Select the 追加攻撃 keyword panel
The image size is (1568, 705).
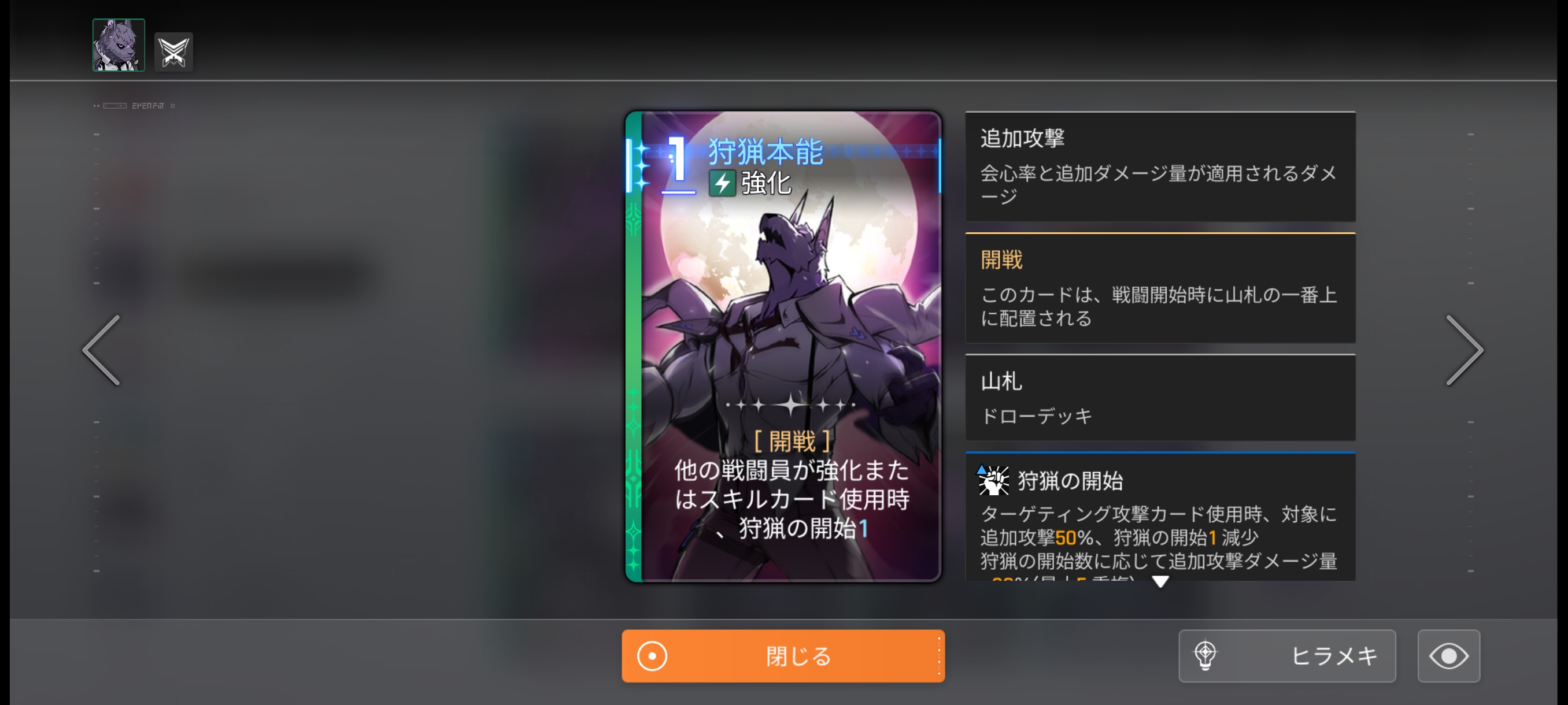click(x=1160, y=166)
